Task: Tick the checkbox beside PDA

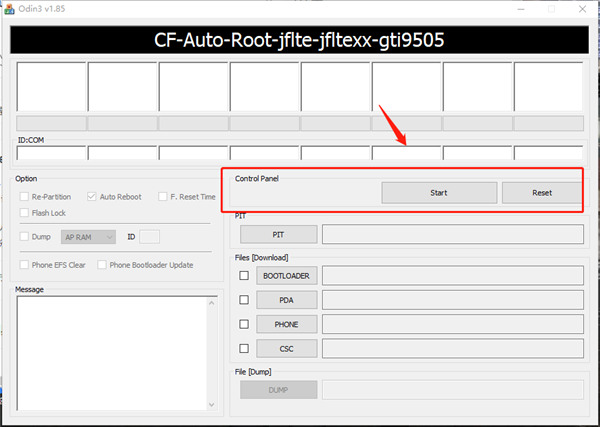Action: click(x=244, y=300)
